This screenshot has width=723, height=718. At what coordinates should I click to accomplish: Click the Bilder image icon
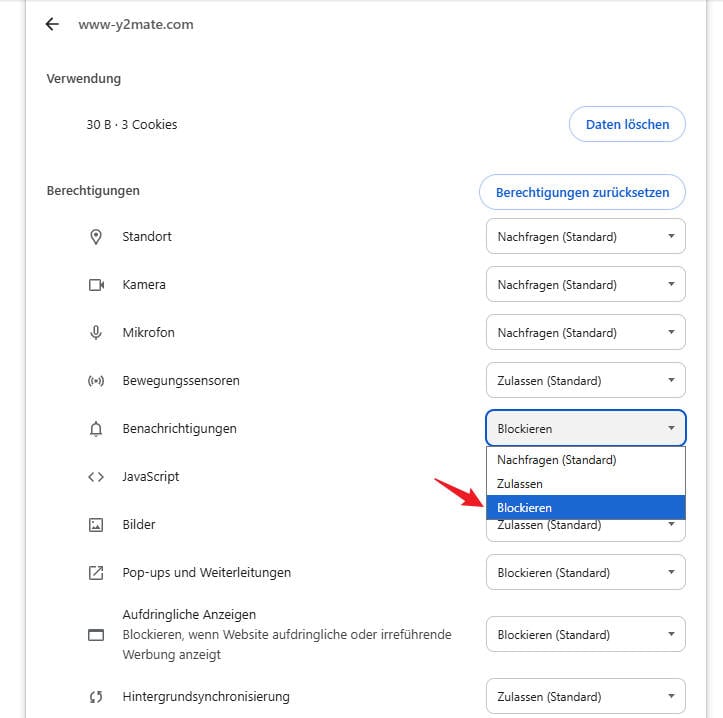point(96,525)
